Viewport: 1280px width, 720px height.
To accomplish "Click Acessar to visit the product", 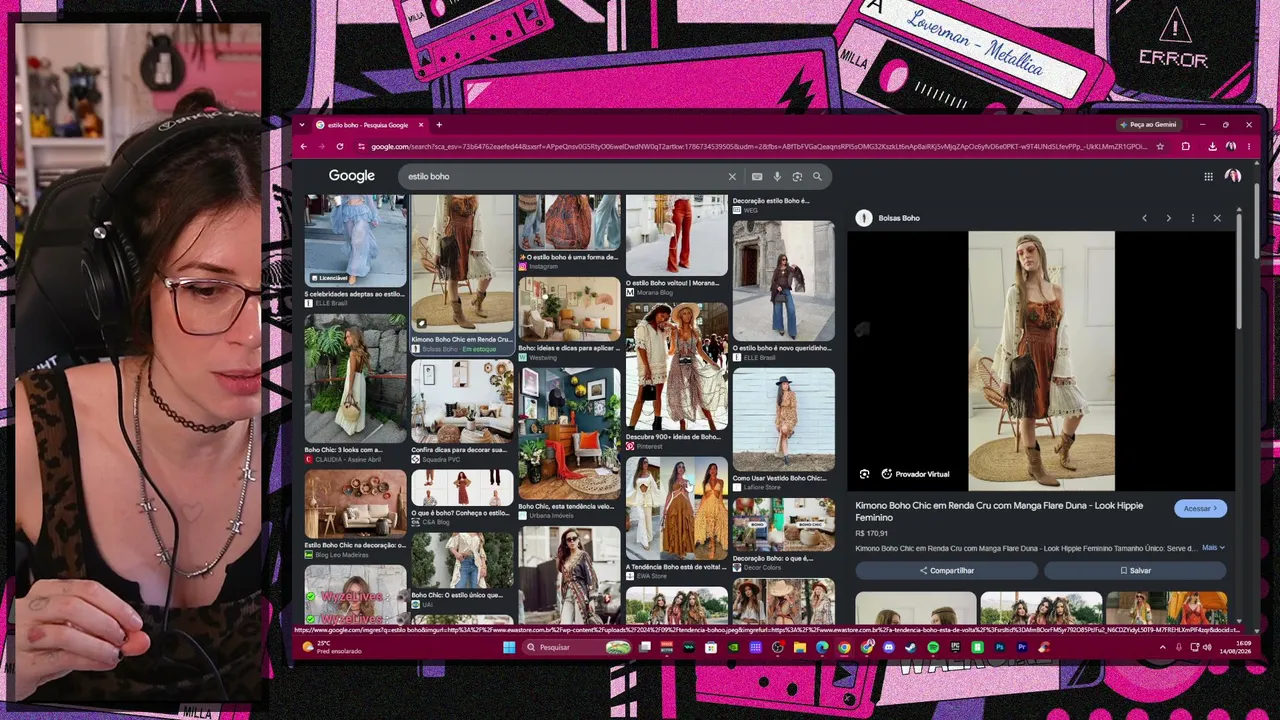I will 1200,509.
